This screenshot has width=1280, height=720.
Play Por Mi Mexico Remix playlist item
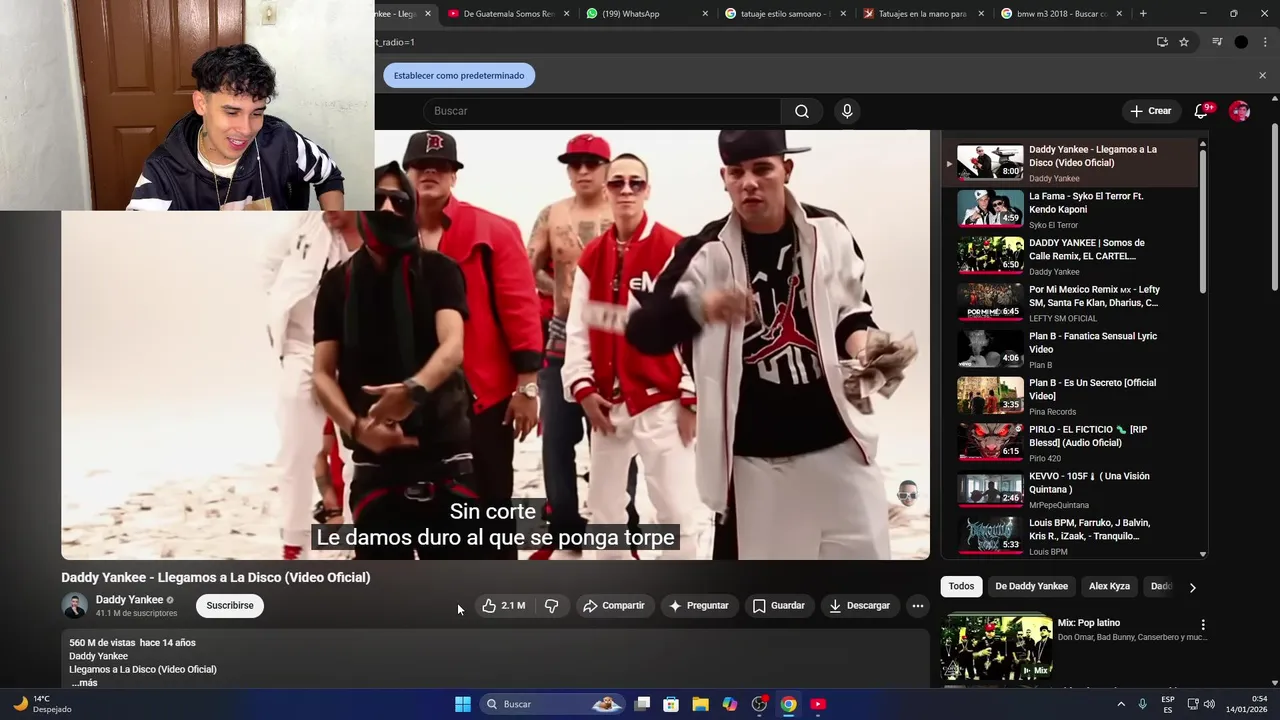coord(1070,303)
